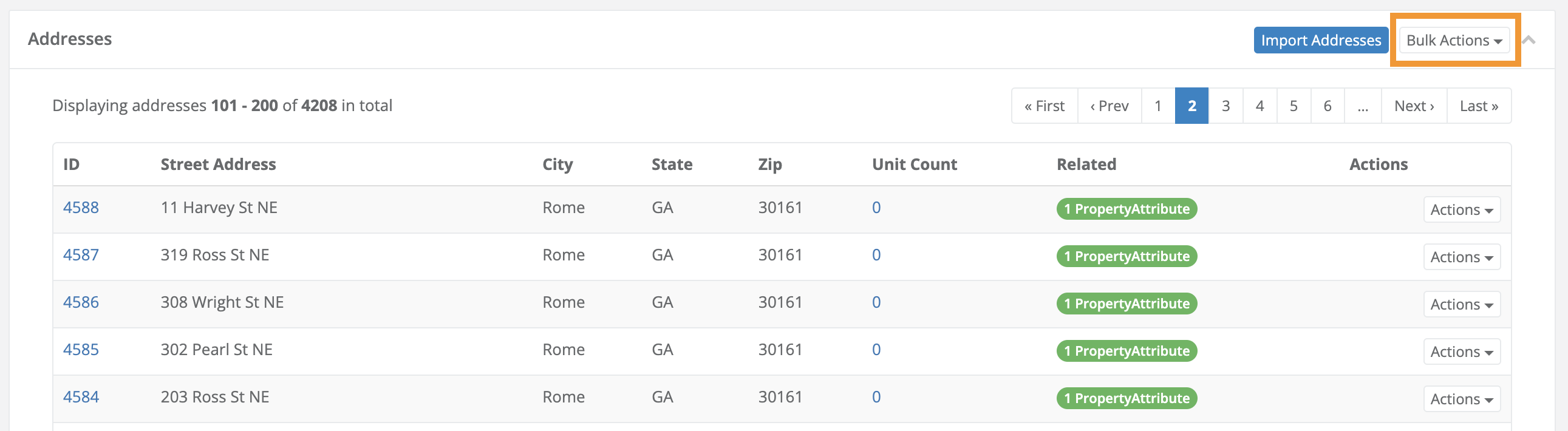Go to the Prev page

[x=1109, y=106]
